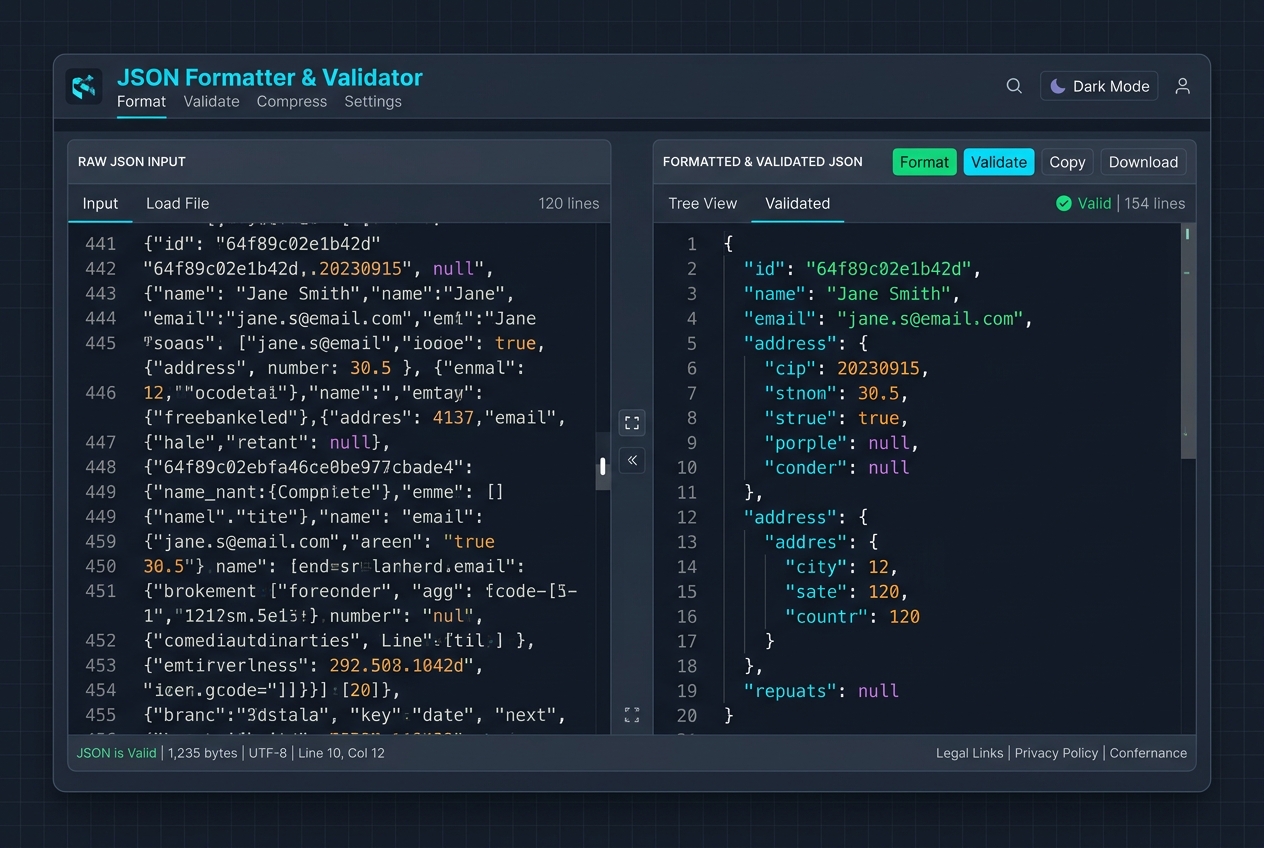
Task: Click the JSON Formatter & Validator title
Action: click(270, 77)
